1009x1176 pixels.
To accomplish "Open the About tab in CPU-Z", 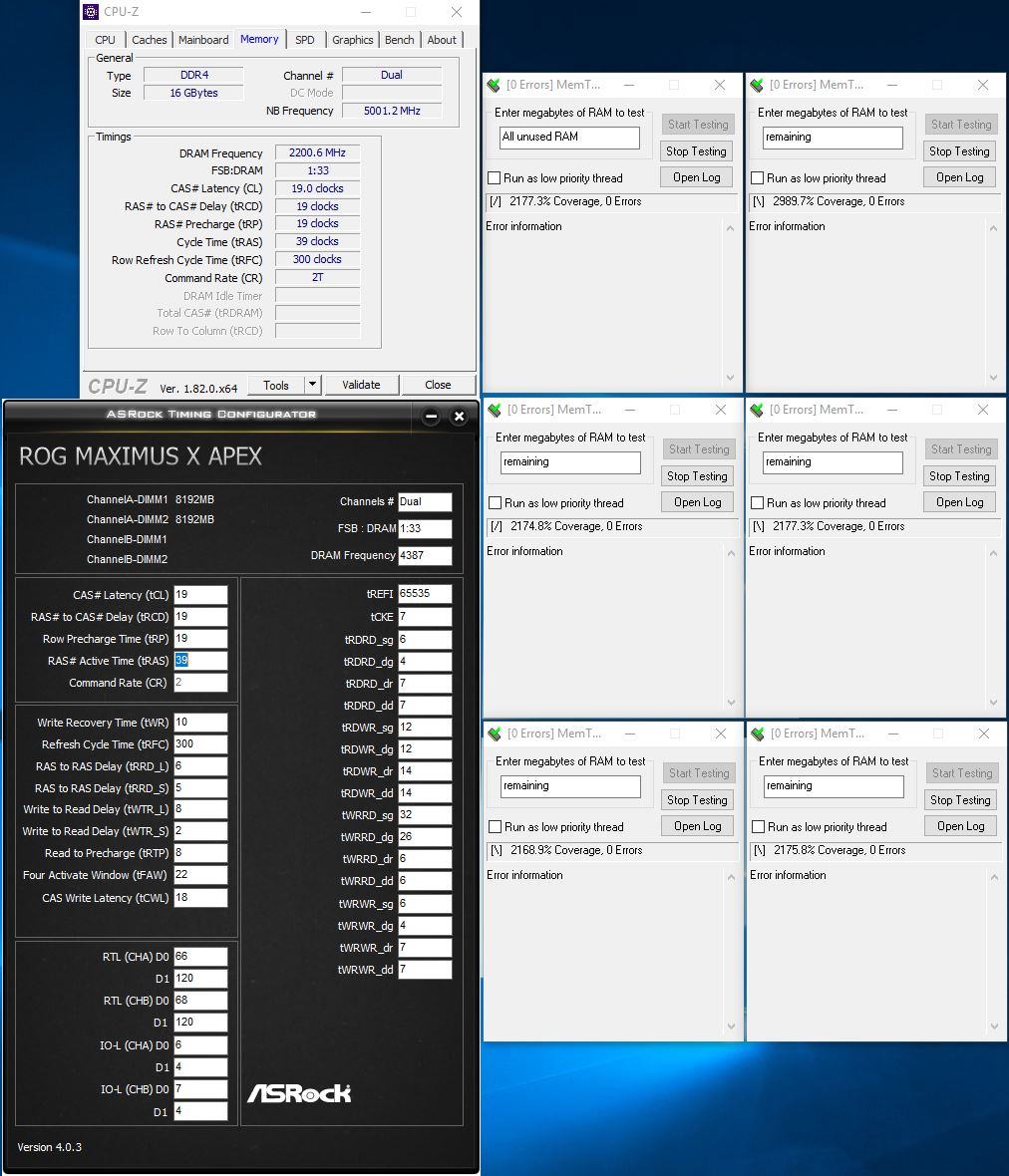I will pos(442,40).
